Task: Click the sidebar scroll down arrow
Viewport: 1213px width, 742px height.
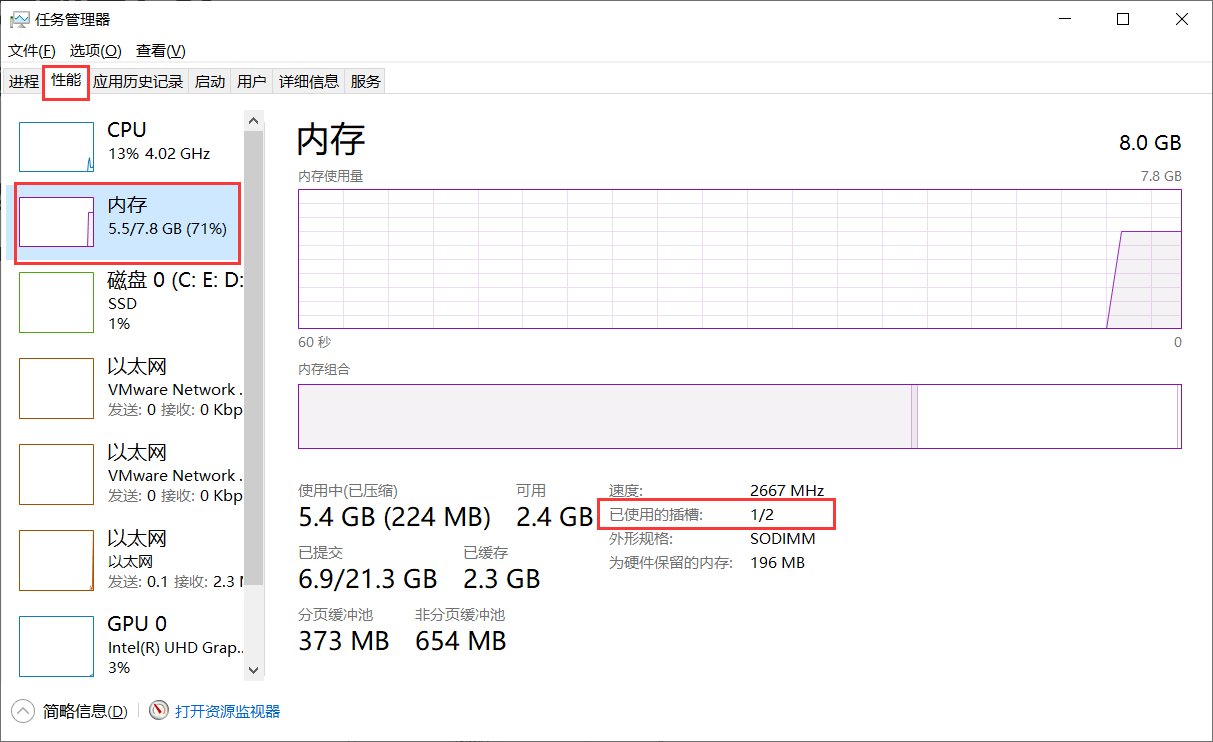Action: click(x=254, y=670)
